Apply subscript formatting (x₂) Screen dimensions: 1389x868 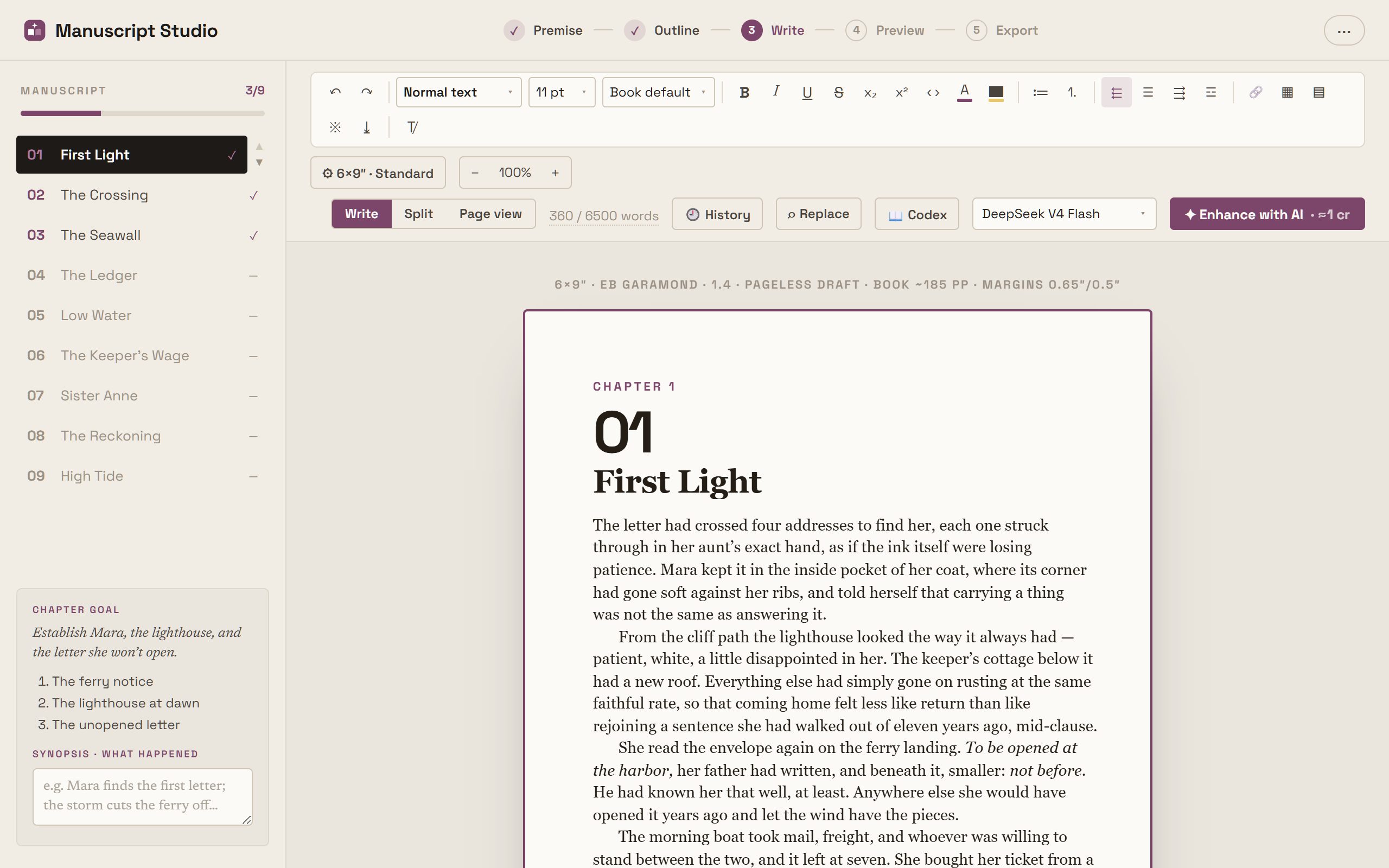[870, 92]
